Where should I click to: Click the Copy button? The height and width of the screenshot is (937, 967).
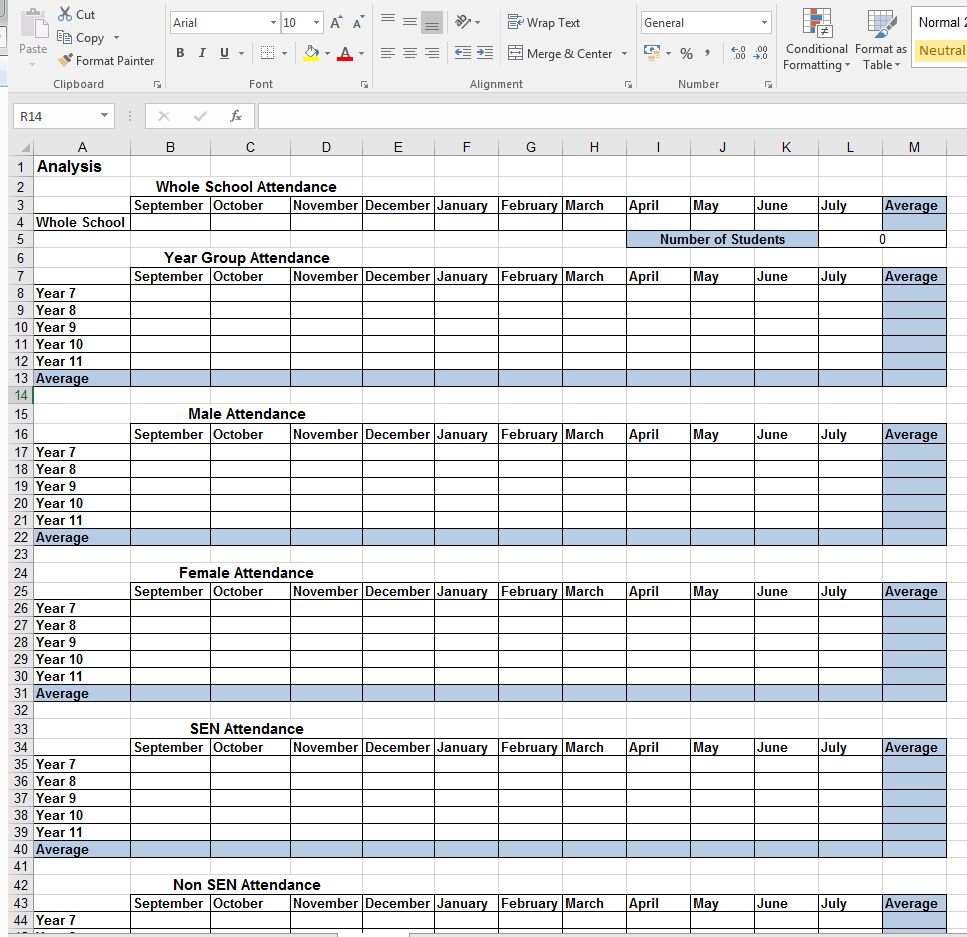point(81,38)
